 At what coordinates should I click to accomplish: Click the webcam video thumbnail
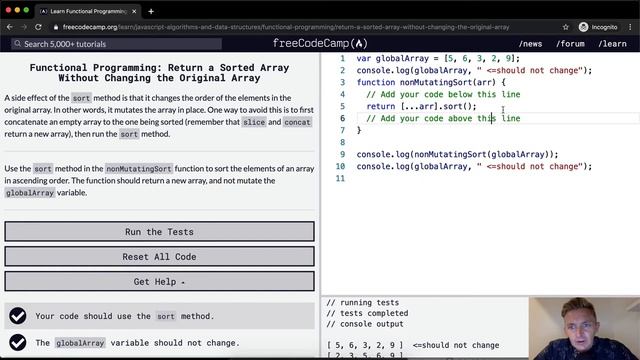coord(584,328)
